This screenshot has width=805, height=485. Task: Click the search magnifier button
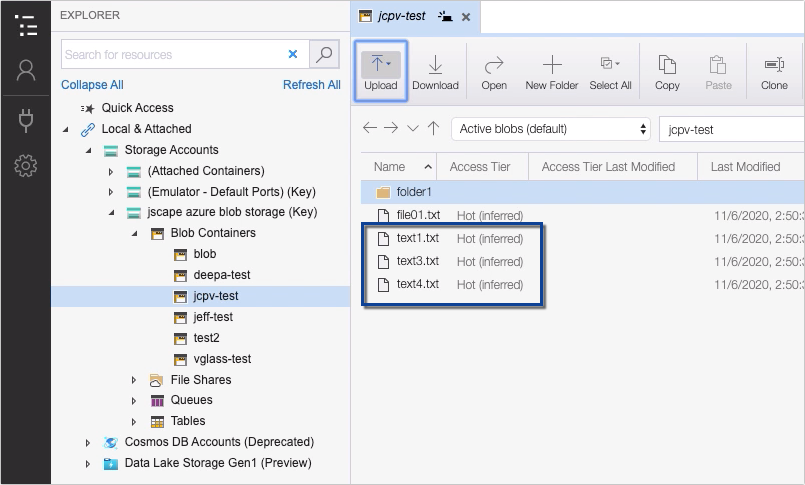coord(324,54)
